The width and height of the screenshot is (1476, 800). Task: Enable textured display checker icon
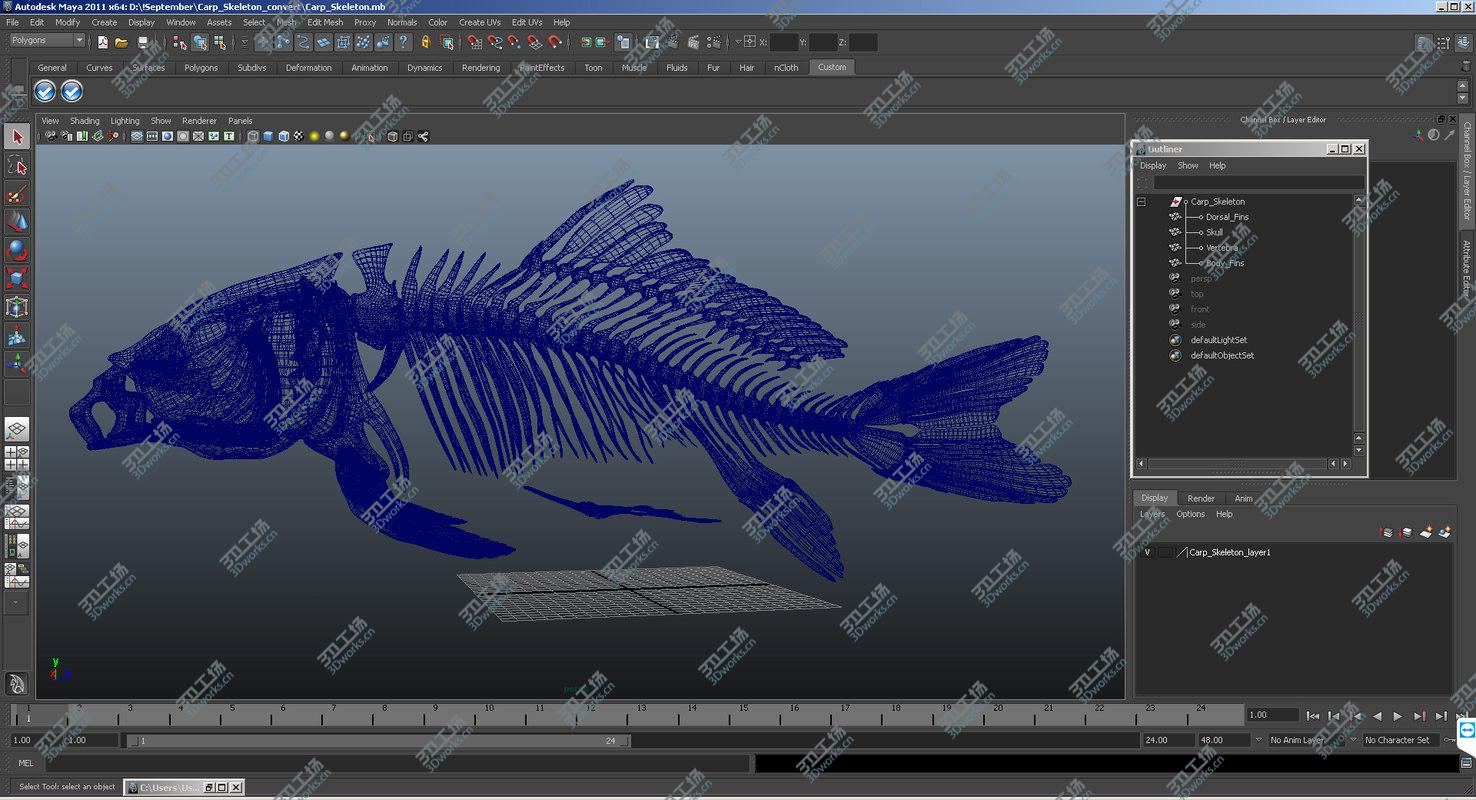tap(298, 137)
